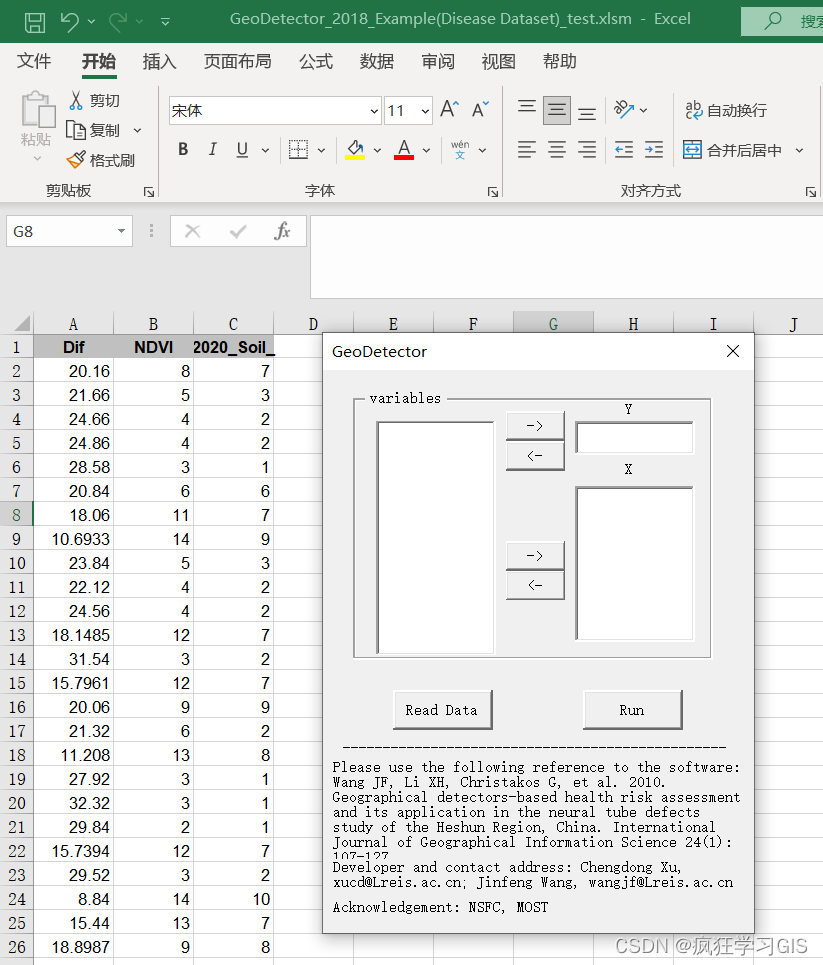Open the clipboard (剪贴板) dialog launcher
This screenshot has width=823, height=965.
pos(148,192)
